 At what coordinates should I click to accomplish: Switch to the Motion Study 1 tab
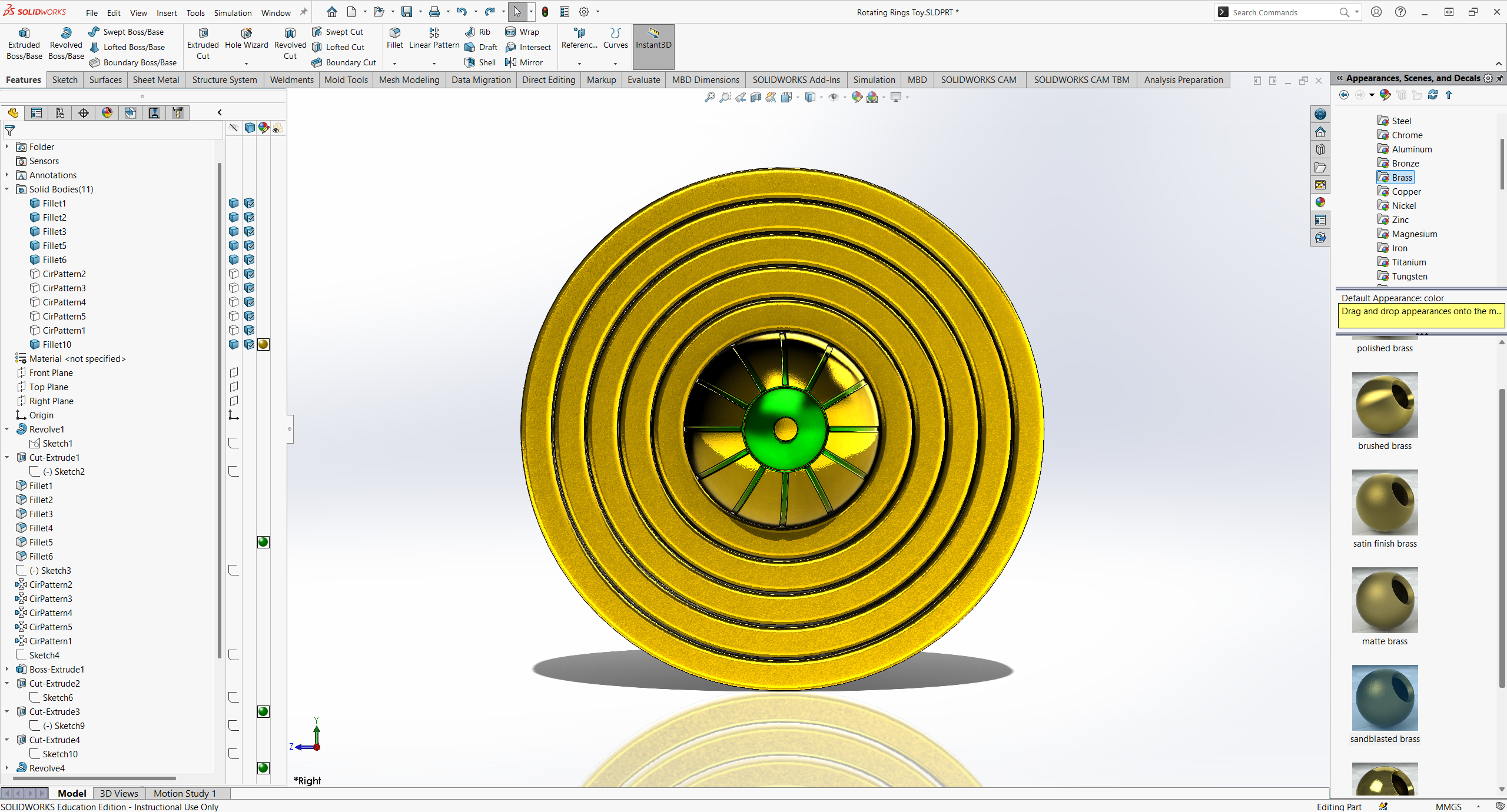pyautogui.click(x=184, y=793)
